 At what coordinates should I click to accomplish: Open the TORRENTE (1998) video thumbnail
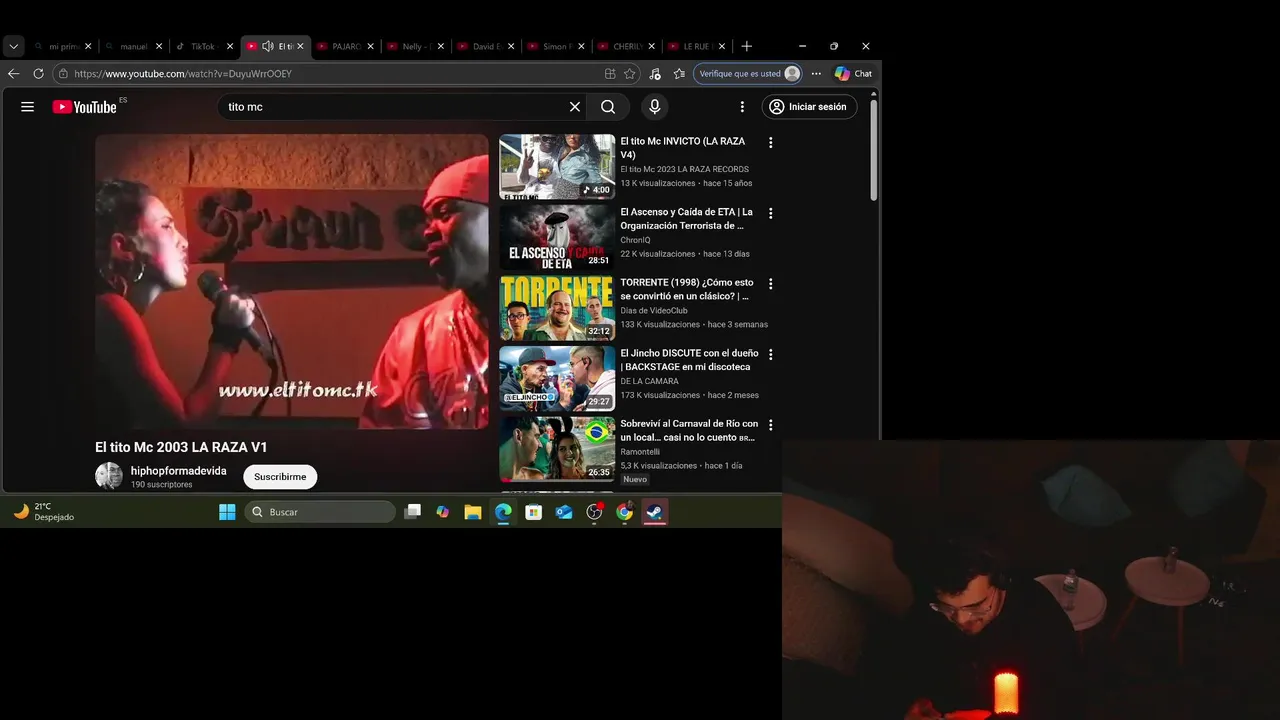(x=557, y=308)
